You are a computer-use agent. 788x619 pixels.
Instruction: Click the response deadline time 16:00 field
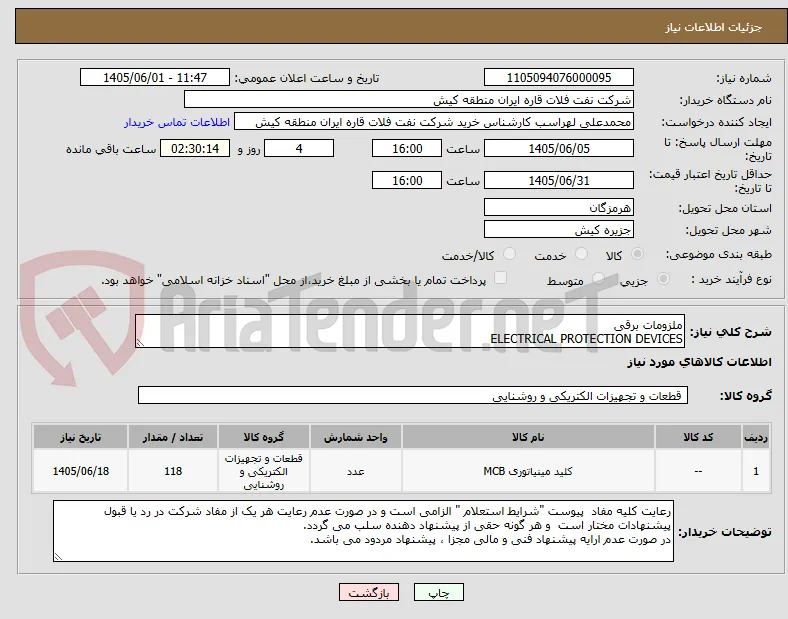tap(407, 149)
